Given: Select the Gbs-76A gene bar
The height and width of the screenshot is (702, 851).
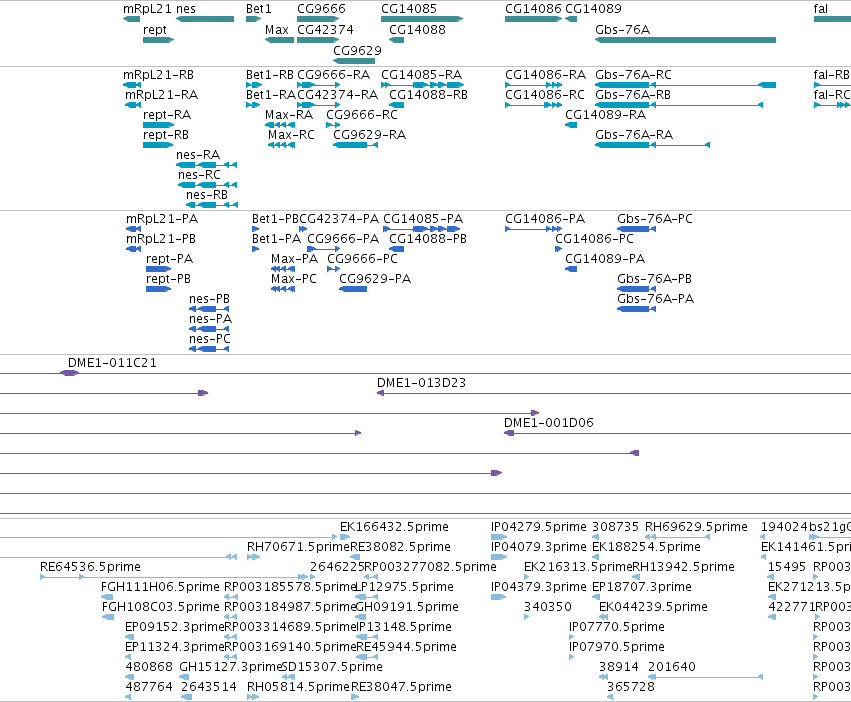Looking at the screenshot, I should pos(685,40).
